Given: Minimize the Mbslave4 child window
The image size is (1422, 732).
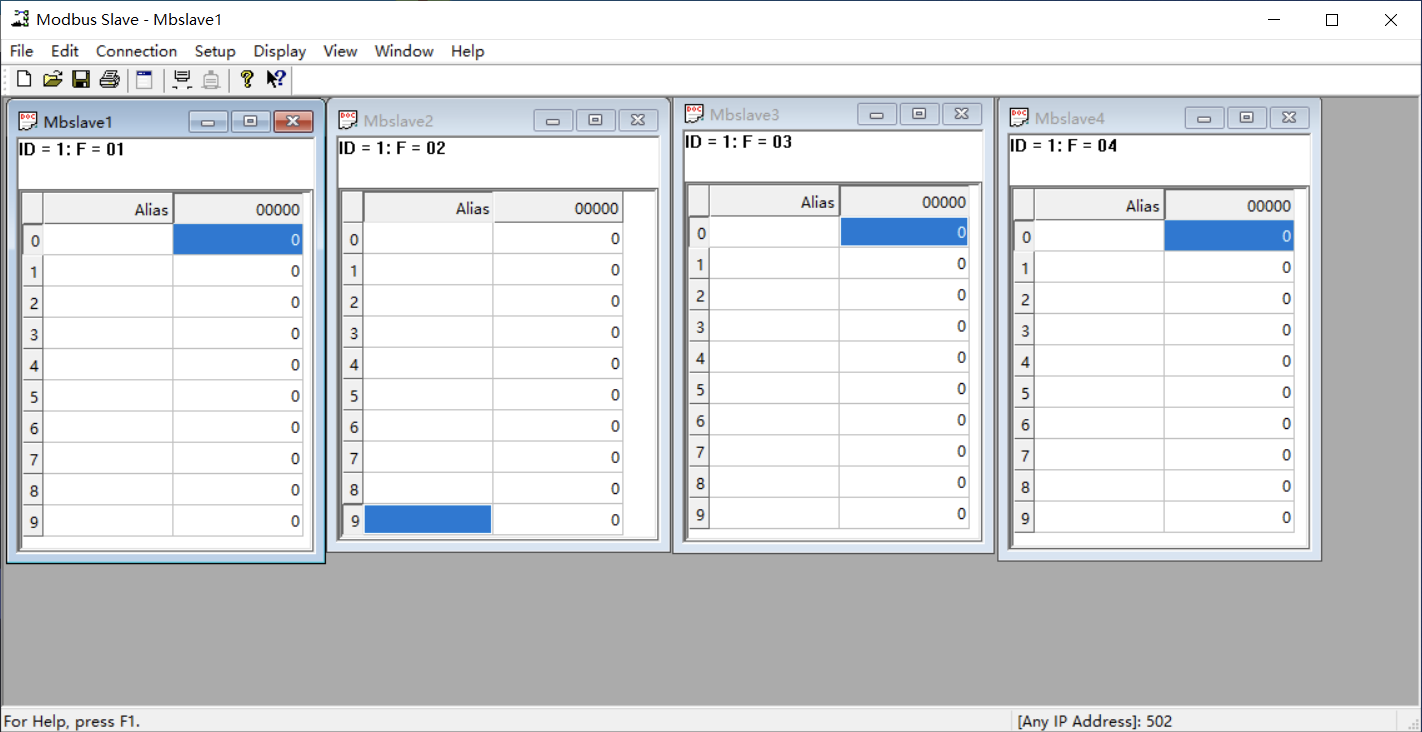Looking at the screenshot, I should 1205,118.
